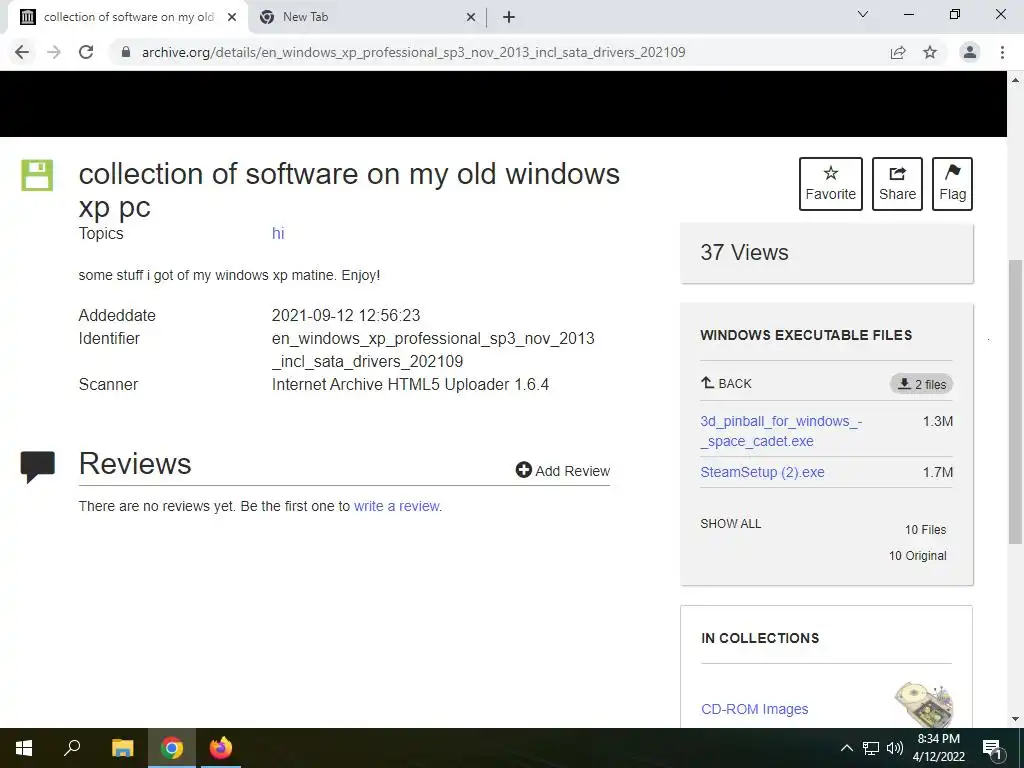Click the '37 Views' text
Viewport: 1024px width, 768px height.
point(744,252)
